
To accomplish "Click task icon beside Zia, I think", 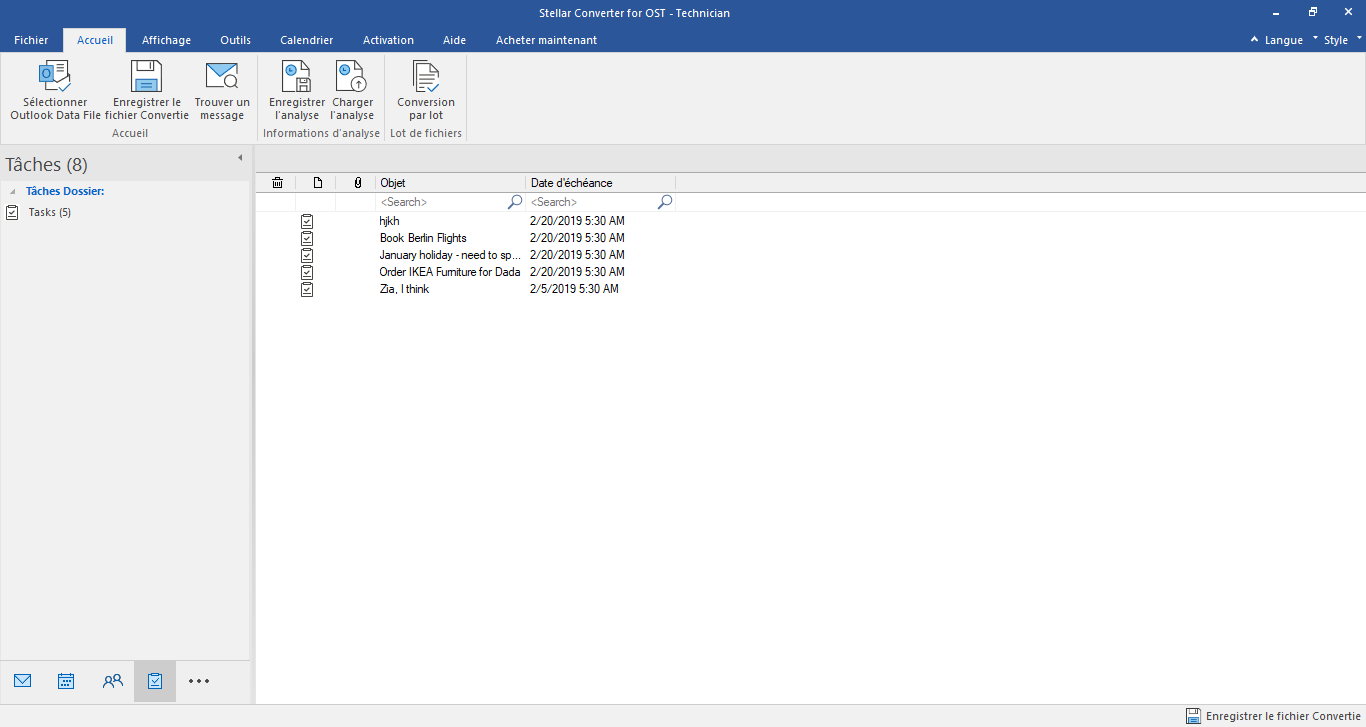I will [x=307, y=289].
